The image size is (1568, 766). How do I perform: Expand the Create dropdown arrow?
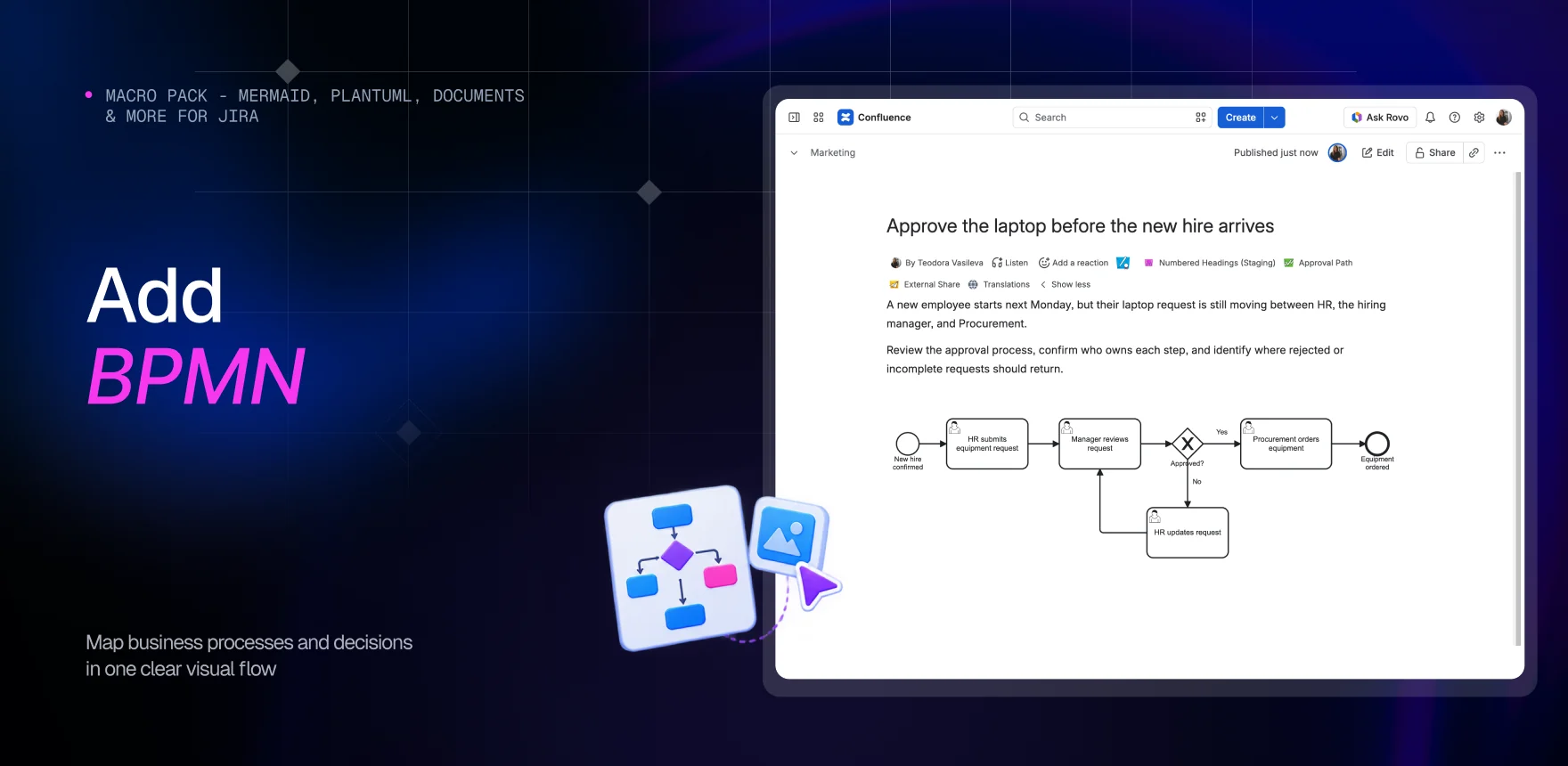point(1275,118)
